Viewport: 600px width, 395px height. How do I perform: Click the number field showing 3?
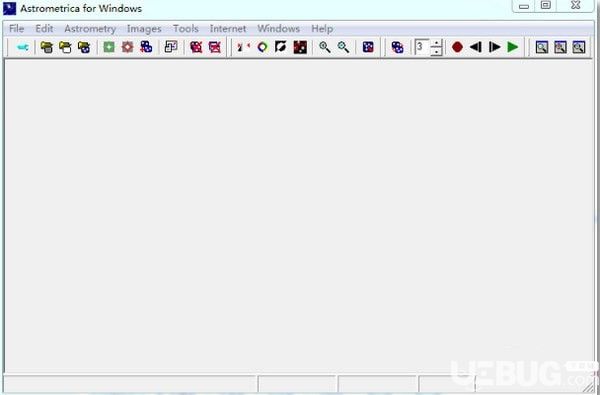422,47
